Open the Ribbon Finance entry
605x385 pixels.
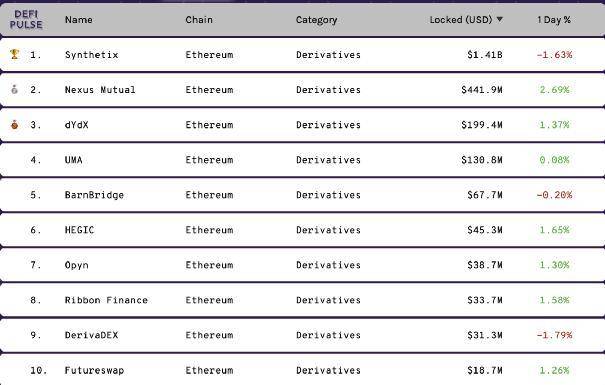pyautogui.click(x=106, y=300)
